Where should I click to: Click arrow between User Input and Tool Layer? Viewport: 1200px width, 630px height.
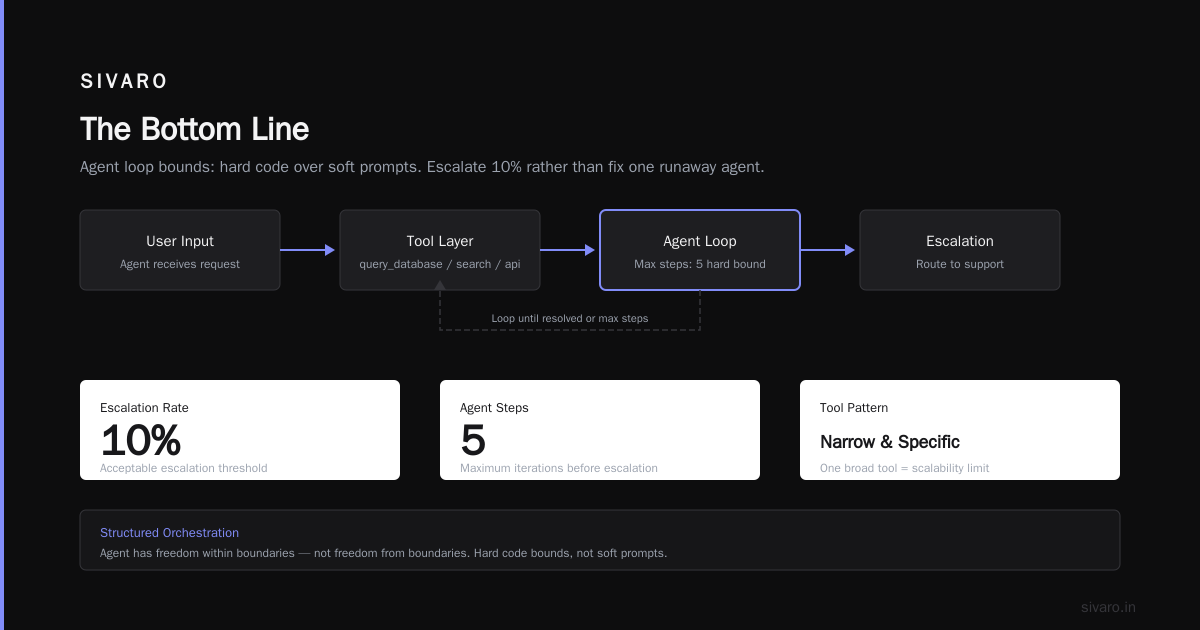click(308, 250)
